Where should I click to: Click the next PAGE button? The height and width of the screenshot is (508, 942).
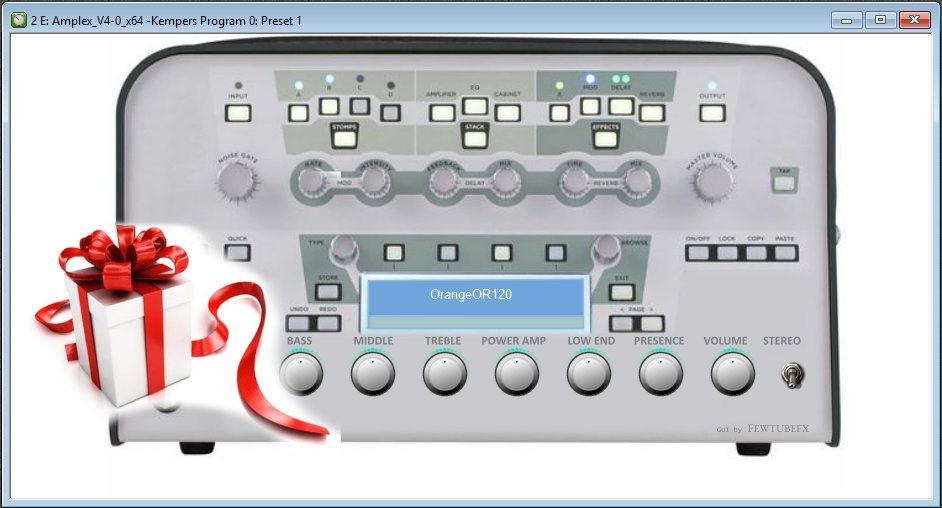pyautogui.click(x=651, y=324)
